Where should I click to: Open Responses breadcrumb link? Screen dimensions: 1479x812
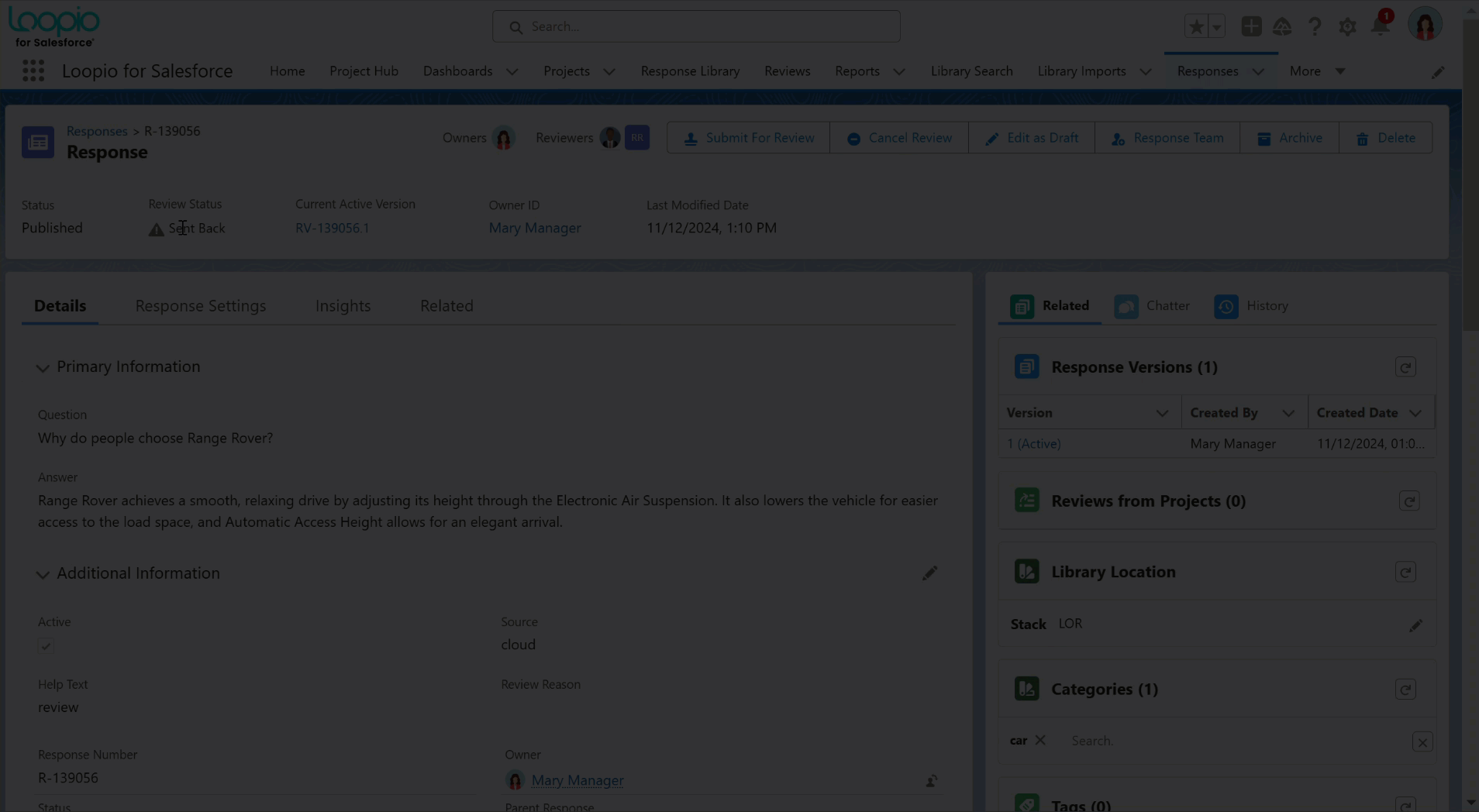(97, 131)
